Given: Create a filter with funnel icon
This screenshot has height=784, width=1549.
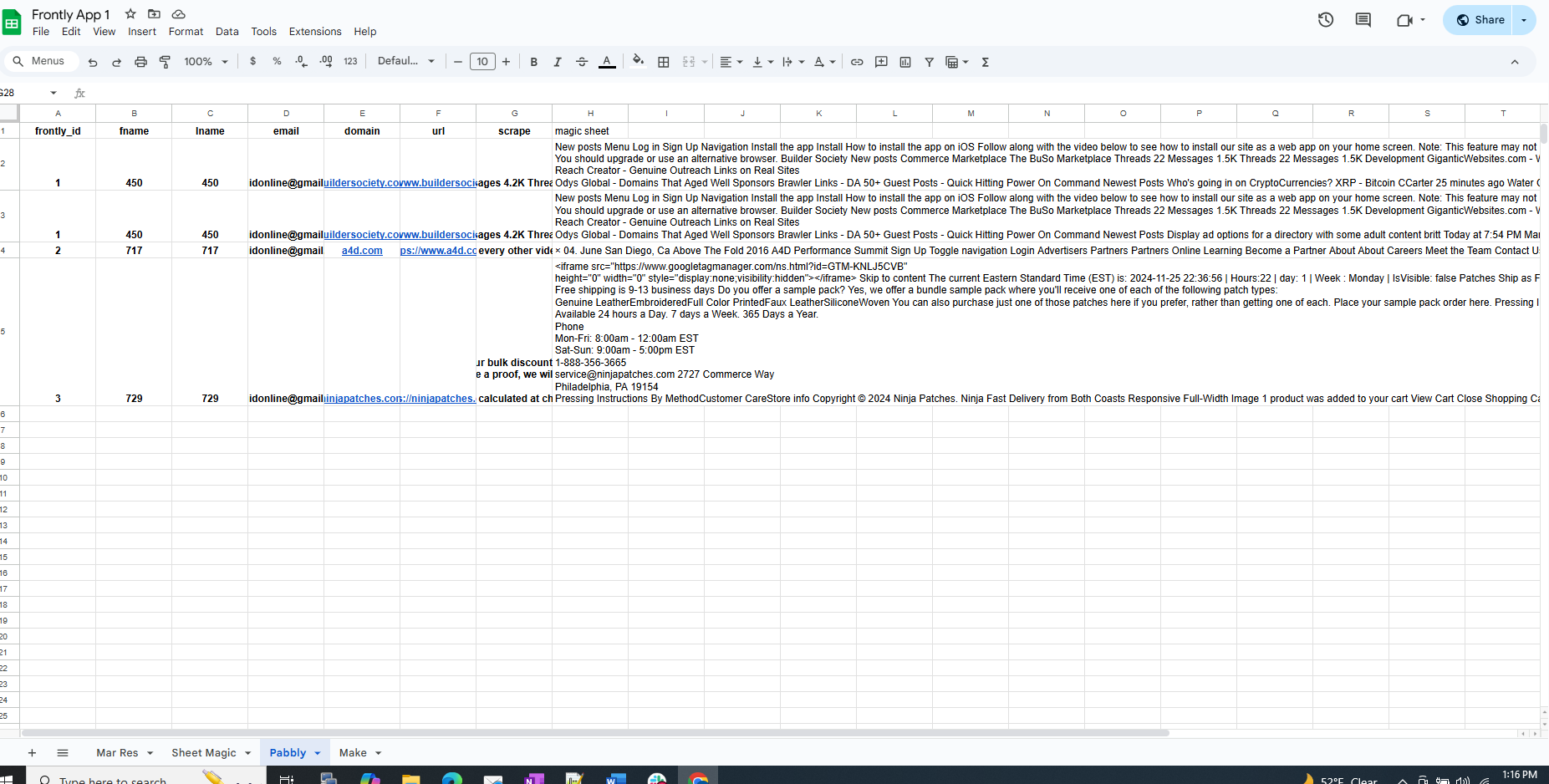Looking at the screenshot, I should tap(929, 62).
